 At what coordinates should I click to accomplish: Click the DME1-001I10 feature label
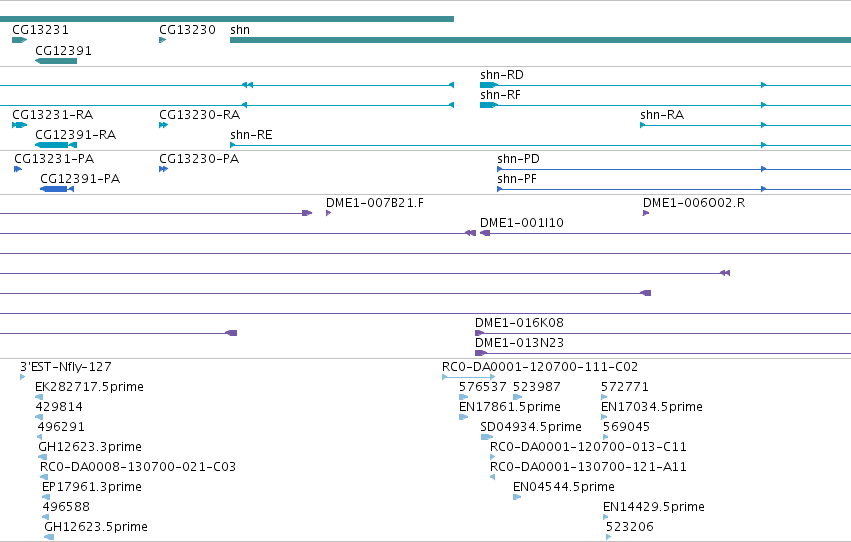[x=522, y=223]
